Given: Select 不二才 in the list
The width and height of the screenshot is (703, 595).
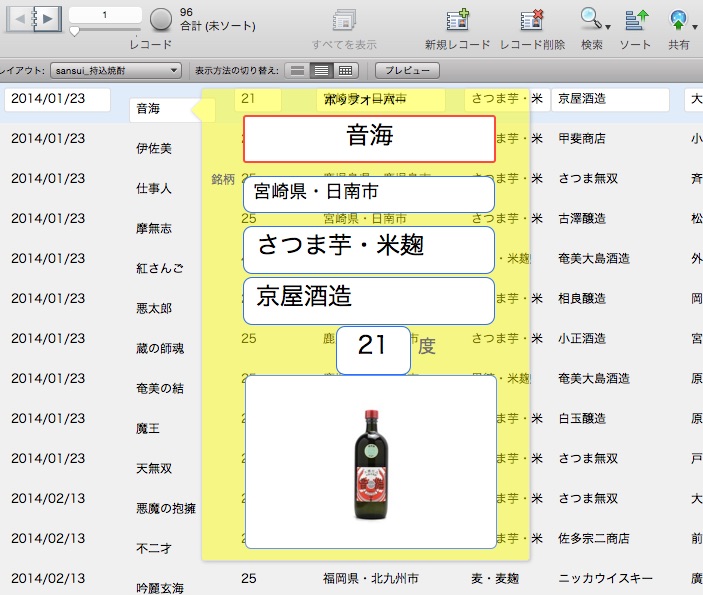Looking at the screenshot, I should coord(154,548).
